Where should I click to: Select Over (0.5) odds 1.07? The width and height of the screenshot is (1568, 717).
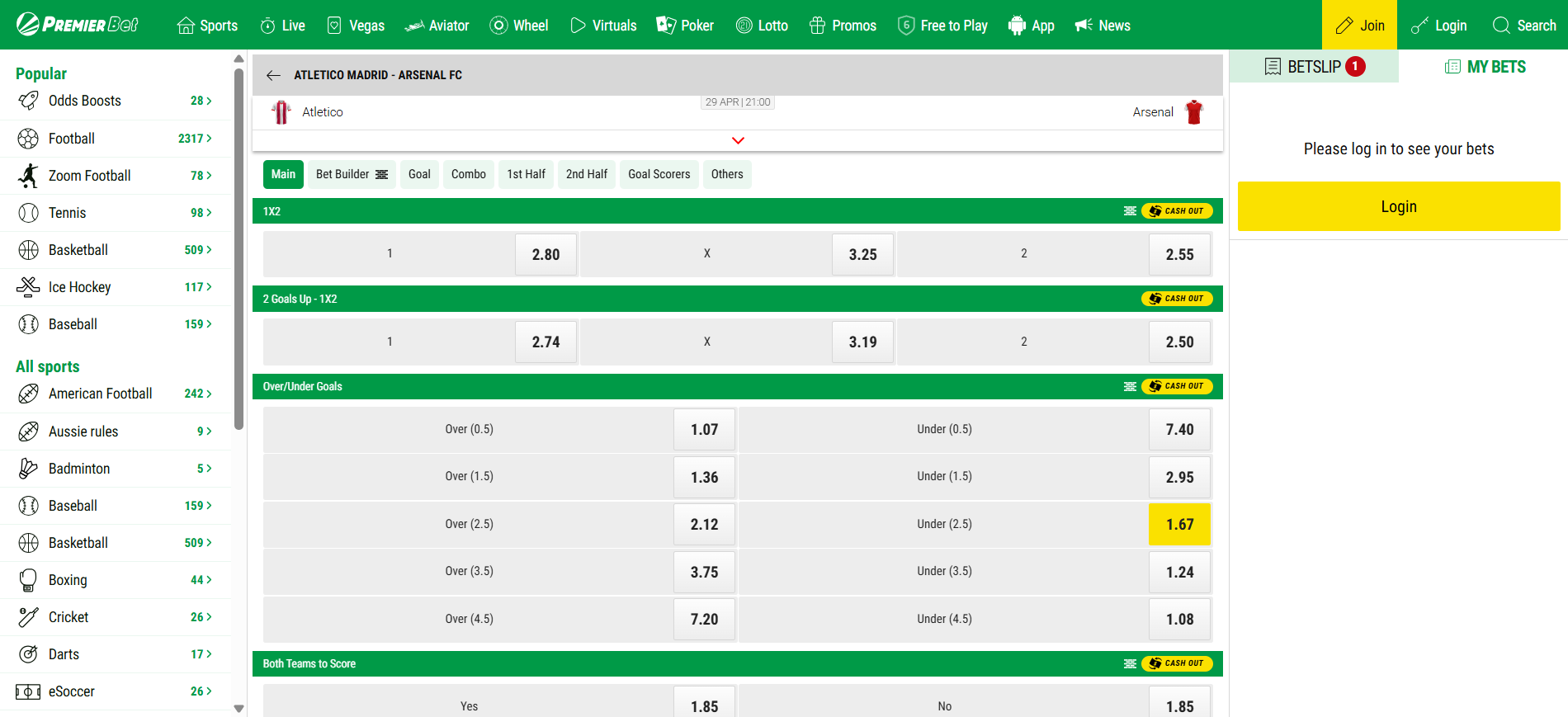pos(704,430)
